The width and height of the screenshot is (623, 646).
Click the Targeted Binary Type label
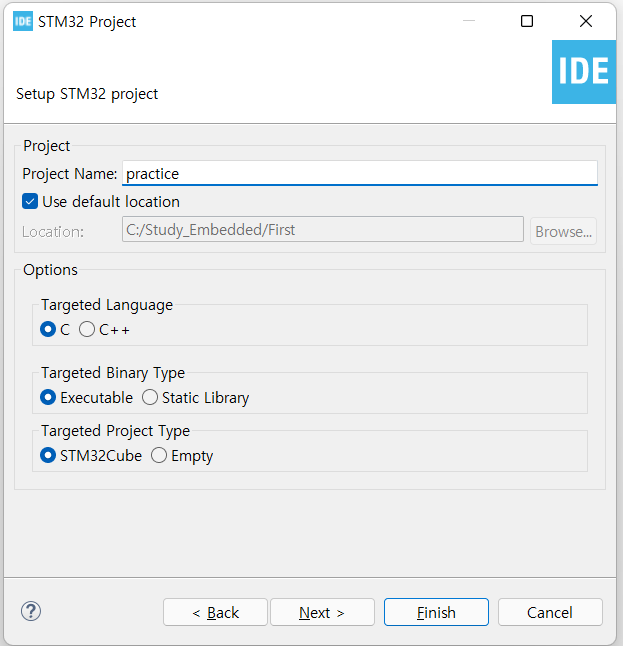click(x=113, y=373)
